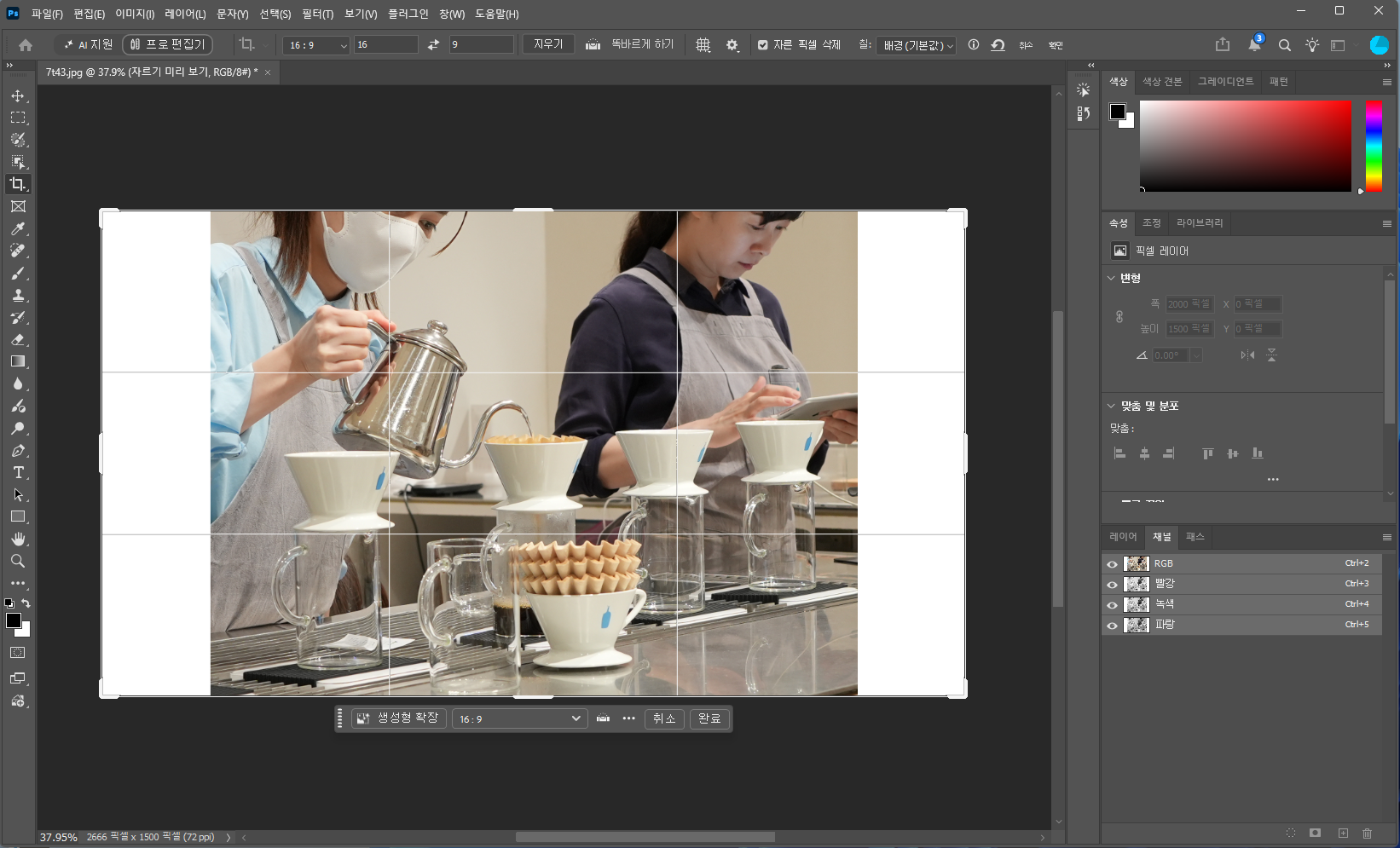1400x848 pixels.
Task: Hide the 빨강 channel visibility eye
Action: [1112, 585]
